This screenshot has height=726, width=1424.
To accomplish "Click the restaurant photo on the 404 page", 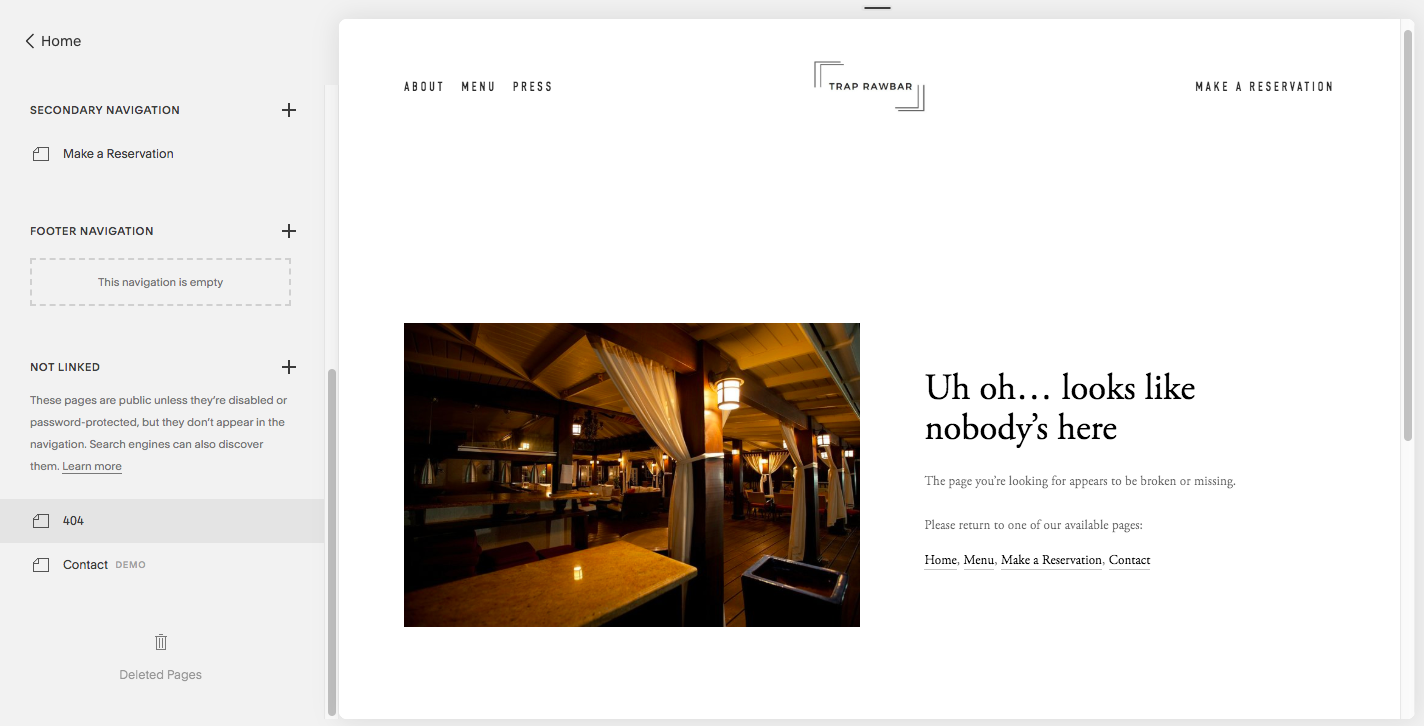I will [x=631, y=475].
